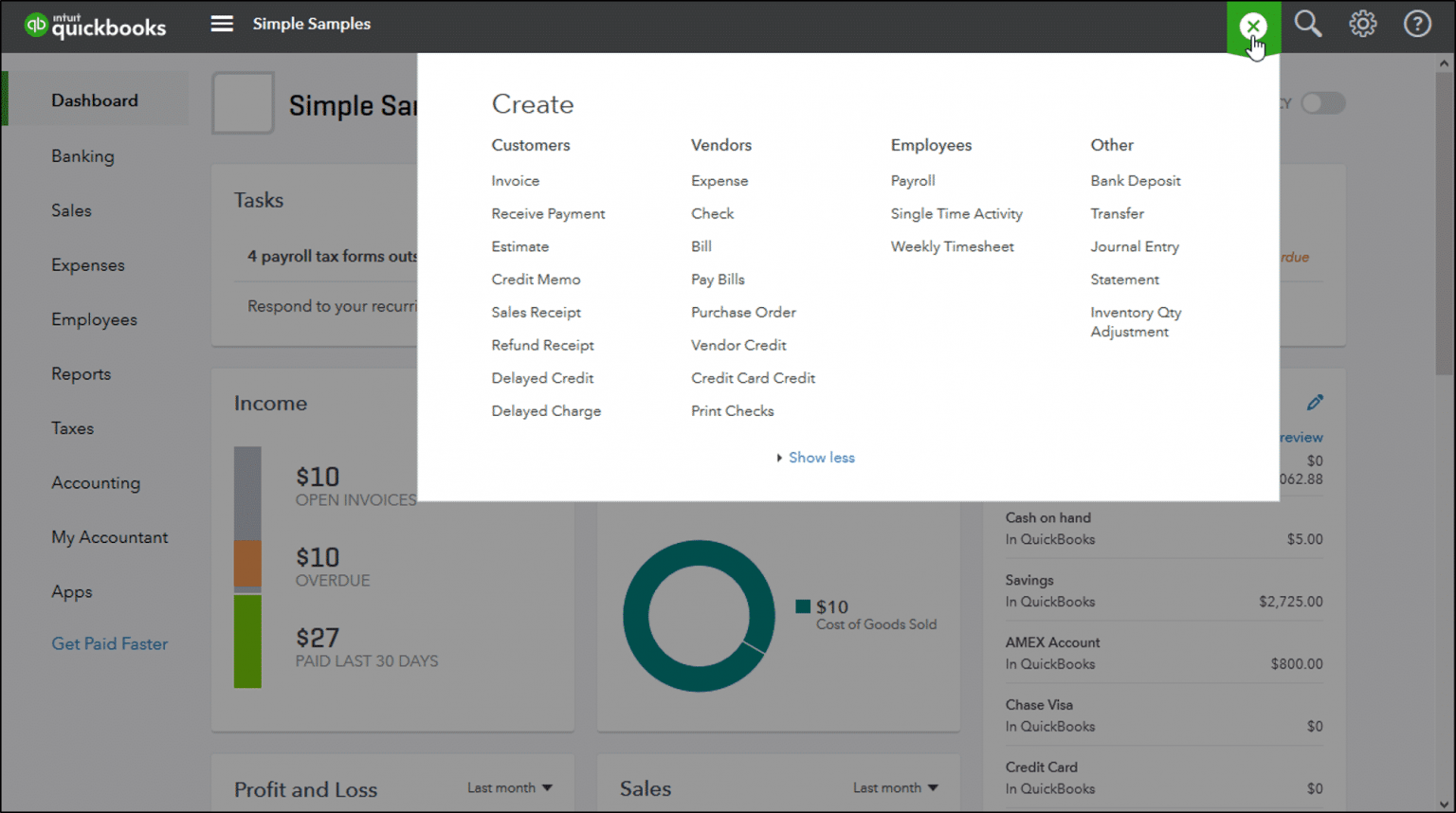Open the Reports section
The image size is (1456, 813).
click(81, 373)
